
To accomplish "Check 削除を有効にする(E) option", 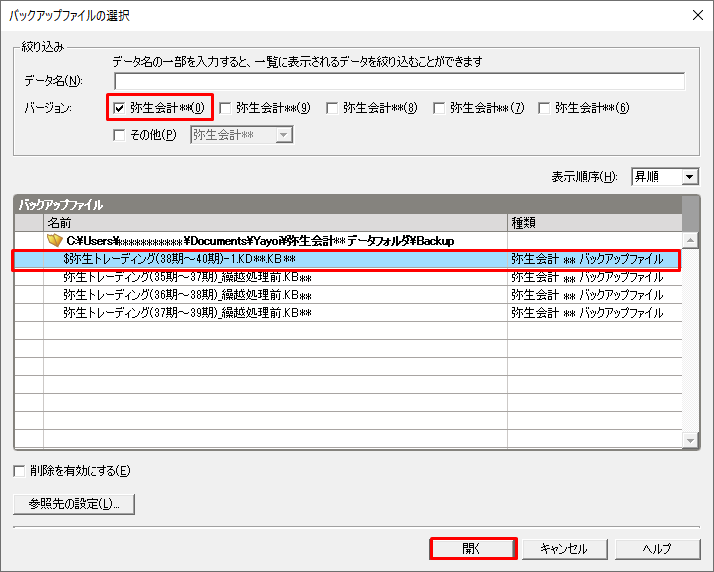I will 19,471.
